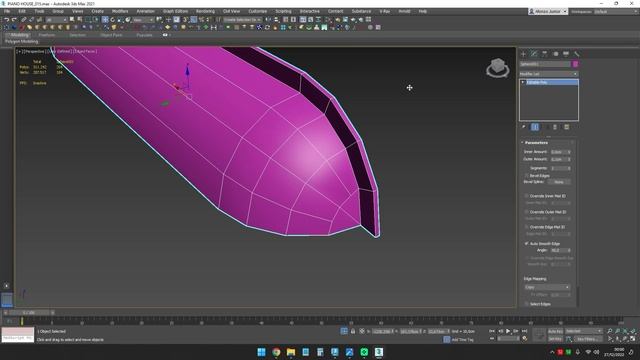The image size is (640, 360).
Task: Toggle the Auto Key button
Action: [x=555, y=331]
